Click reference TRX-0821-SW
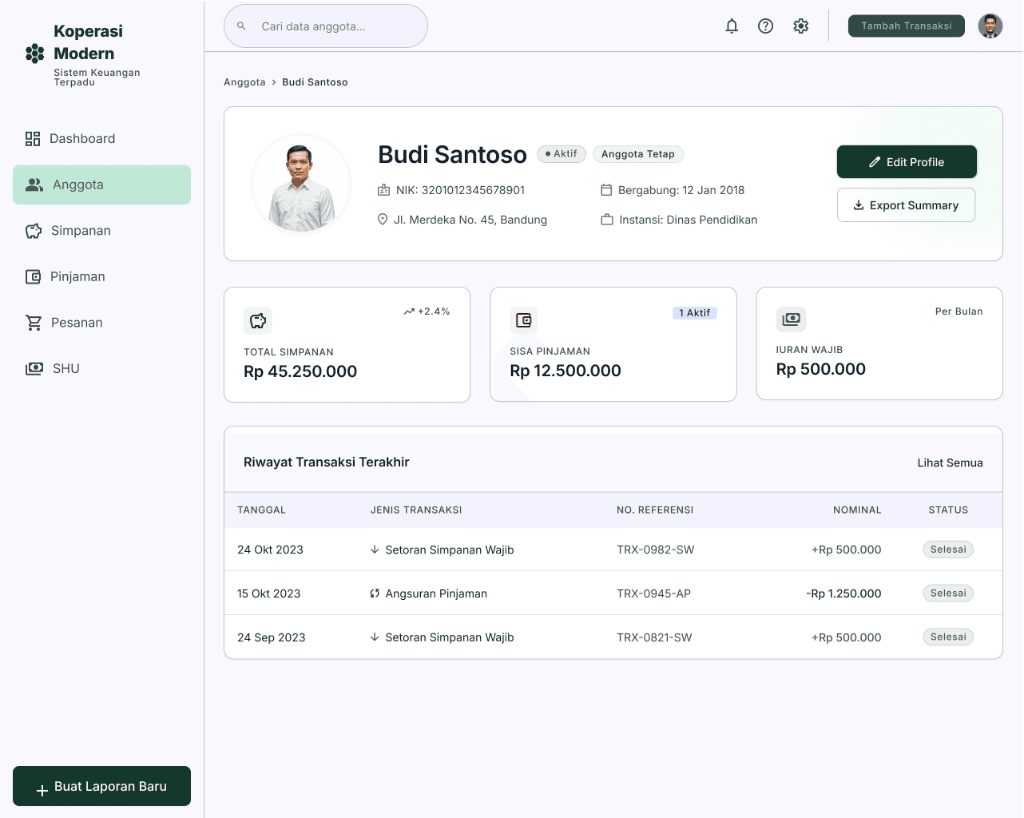 pos(654,637)
